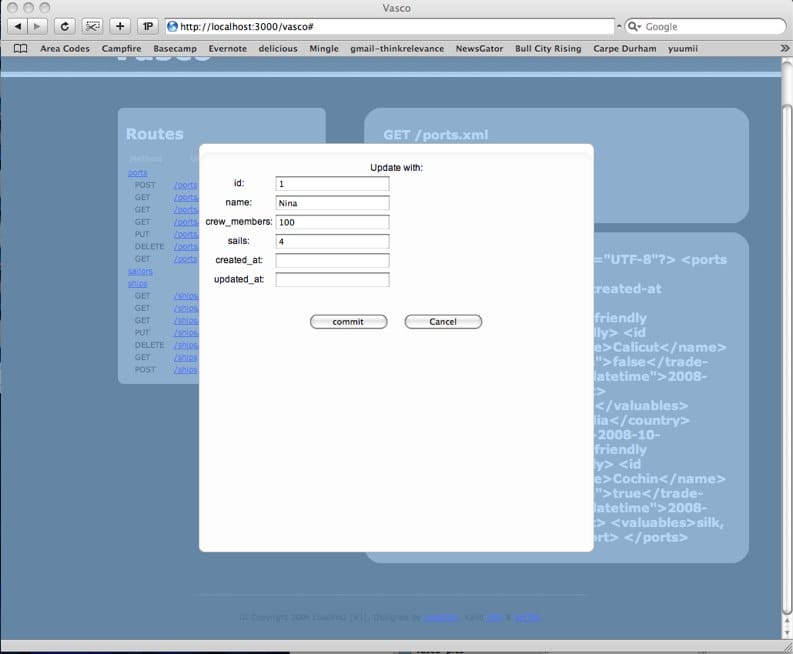Reload the current page

point(65,26)
